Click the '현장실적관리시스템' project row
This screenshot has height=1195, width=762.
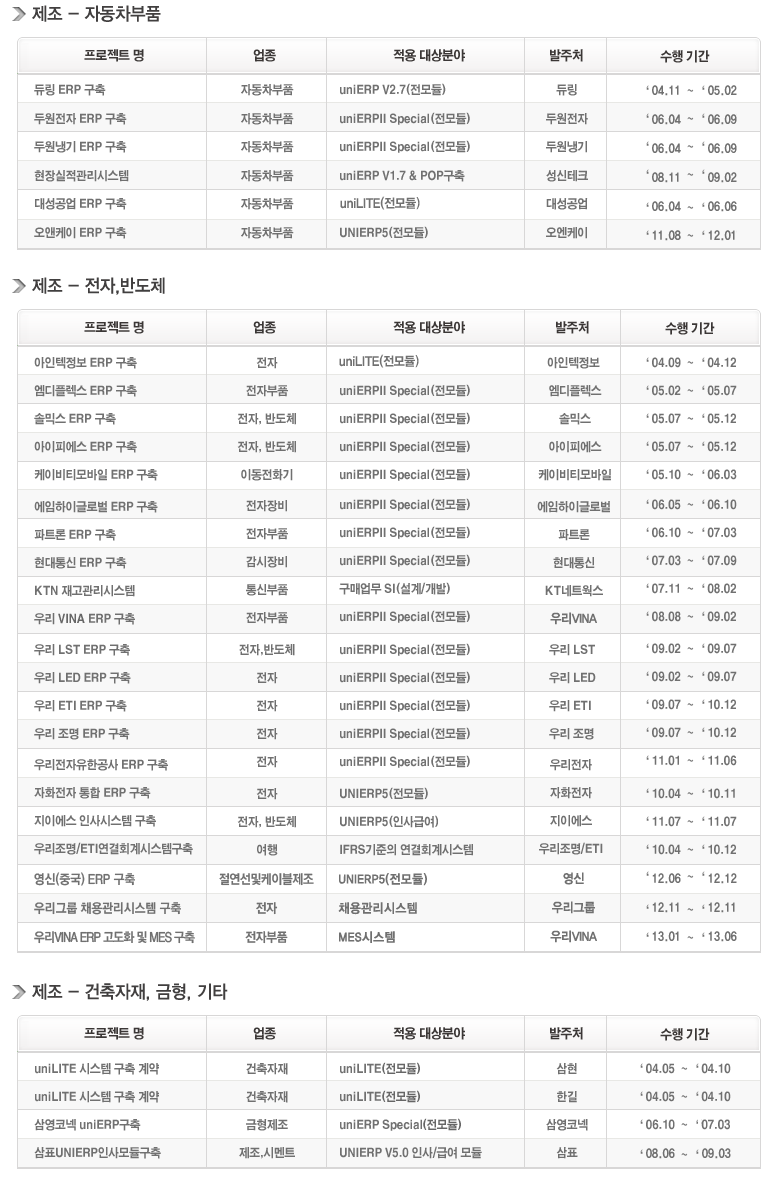coord(82,175)
